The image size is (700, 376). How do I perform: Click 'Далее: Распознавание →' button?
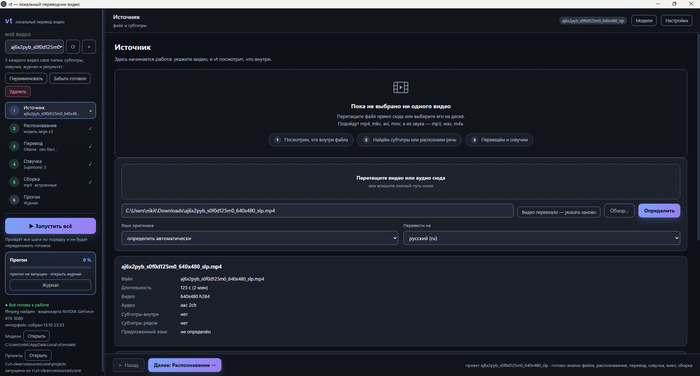(185, 365)
